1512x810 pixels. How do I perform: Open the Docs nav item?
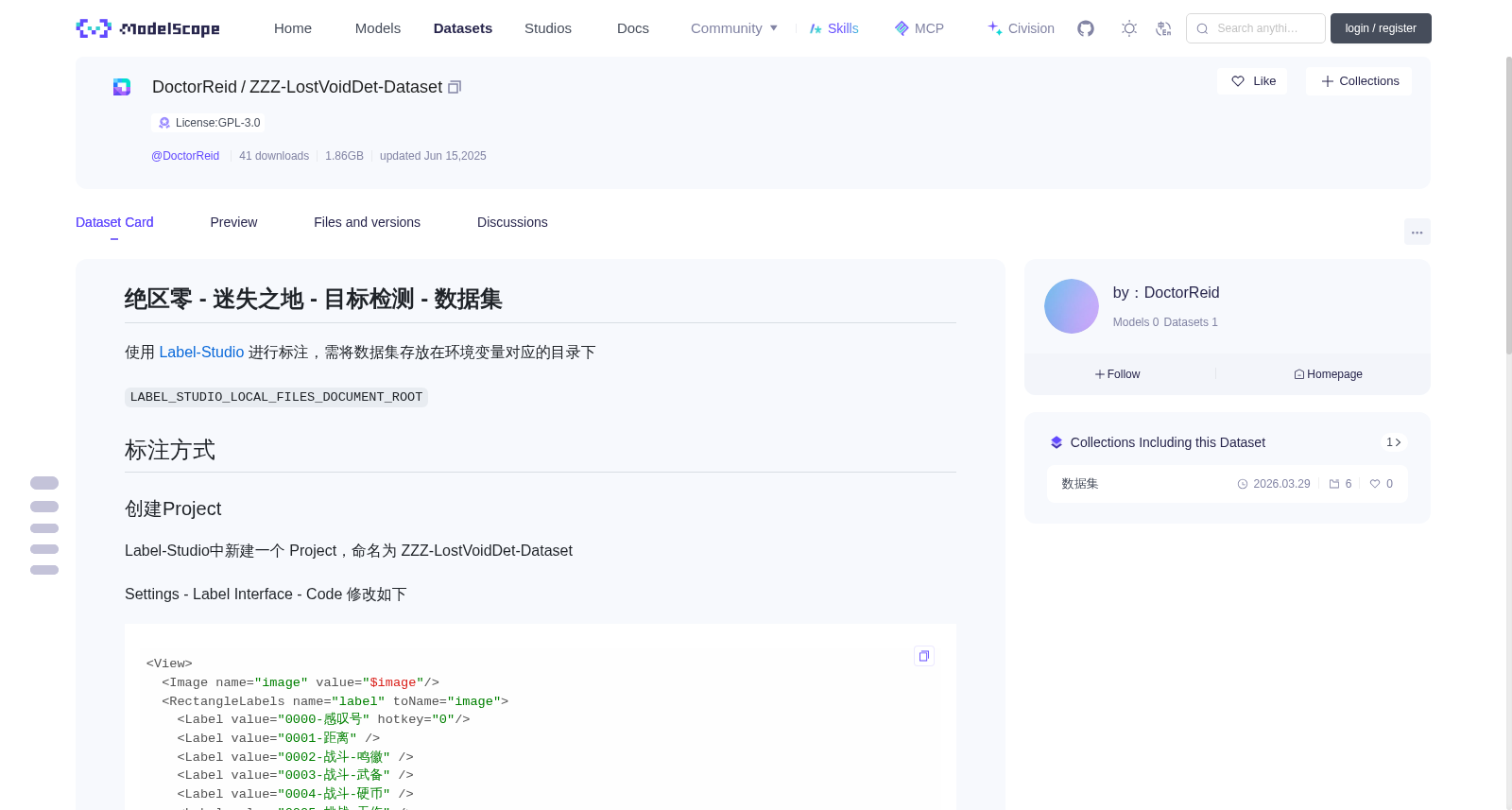tap(633, 28)
